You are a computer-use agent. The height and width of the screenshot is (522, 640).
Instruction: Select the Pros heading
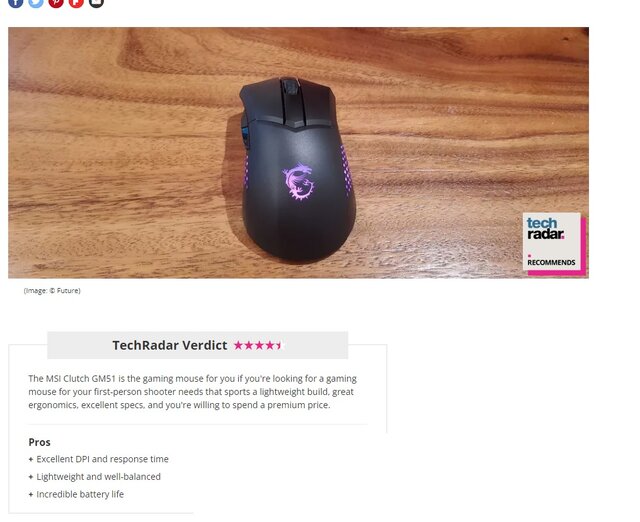tap(39, 442)
